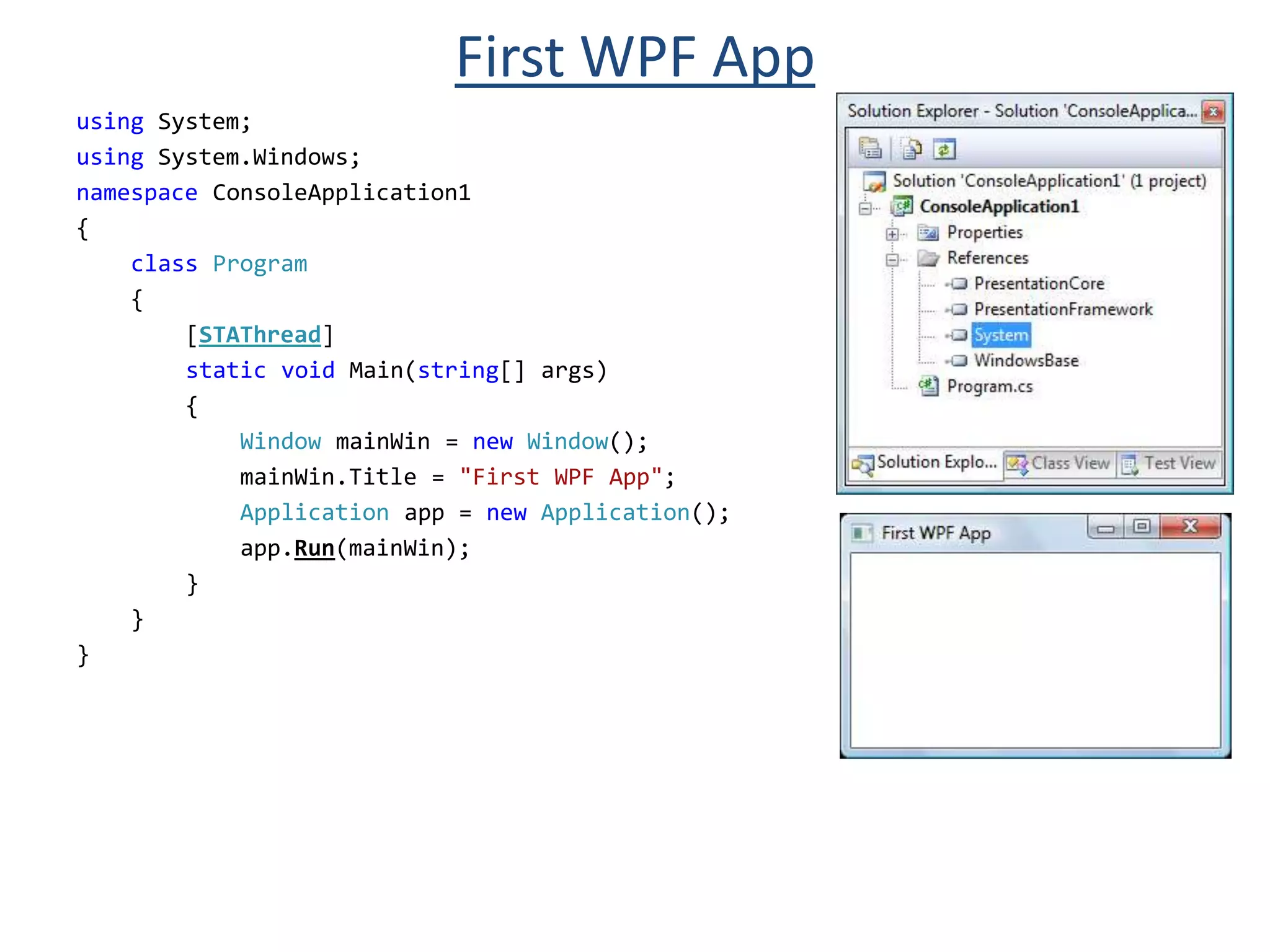Click the First WPF App window icon
1270x952 pixels.
click(861, 533)
